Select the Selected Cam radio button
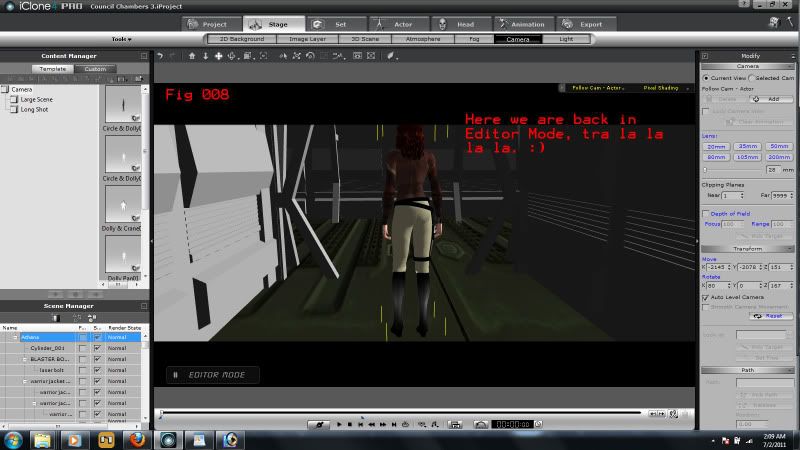 tap(751, 78)
